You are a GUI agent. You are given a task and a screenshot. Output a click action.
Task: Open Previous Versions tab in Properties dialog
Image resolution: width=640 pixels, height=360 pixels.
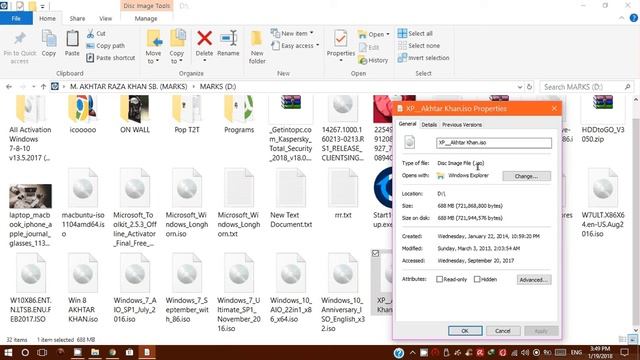462,124
